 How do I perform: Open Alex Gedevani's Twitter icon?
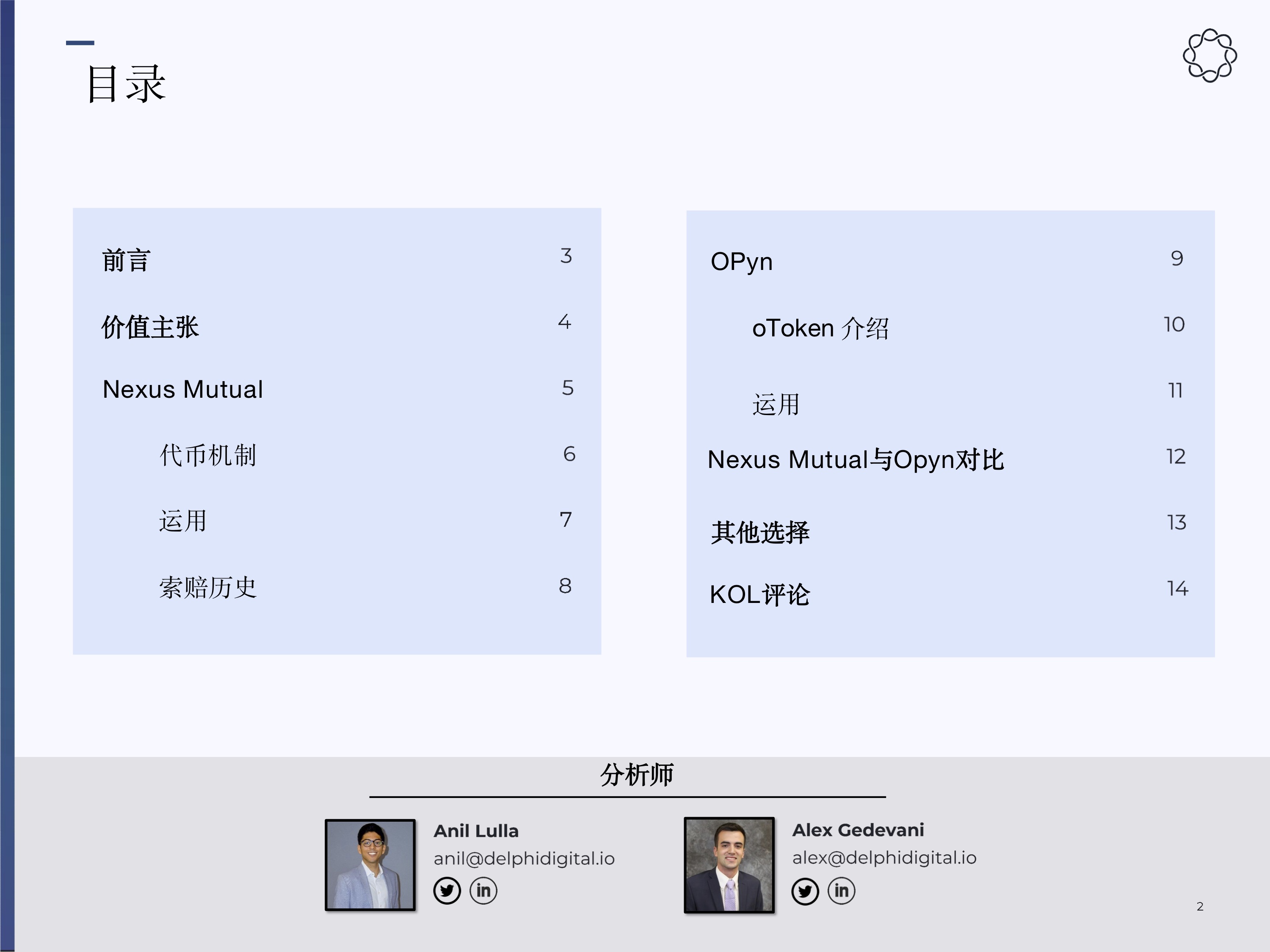805,891
